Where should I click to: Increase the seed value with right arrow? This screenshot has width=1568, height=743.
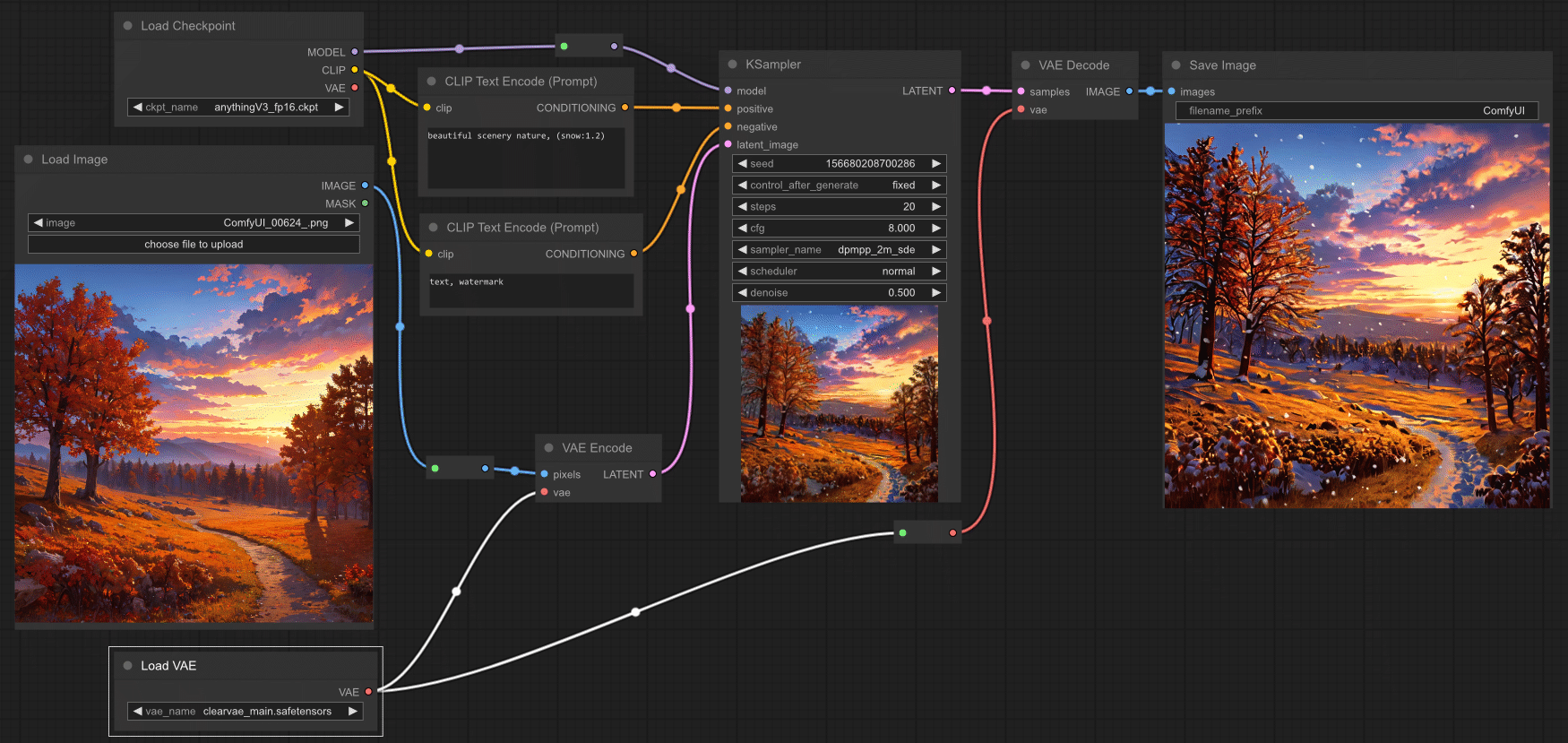click(936, 164)
